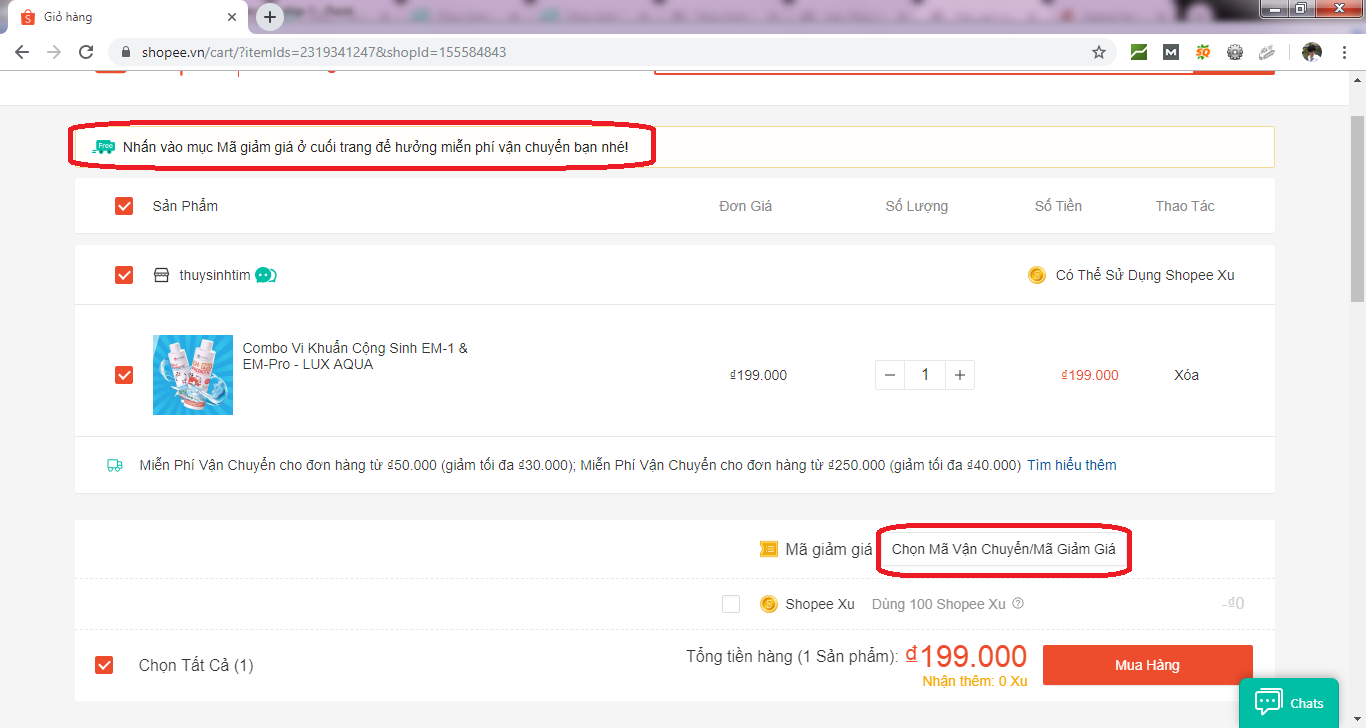Click the Tổng tiền hàng (1 Sản phẩm) label

791,657
